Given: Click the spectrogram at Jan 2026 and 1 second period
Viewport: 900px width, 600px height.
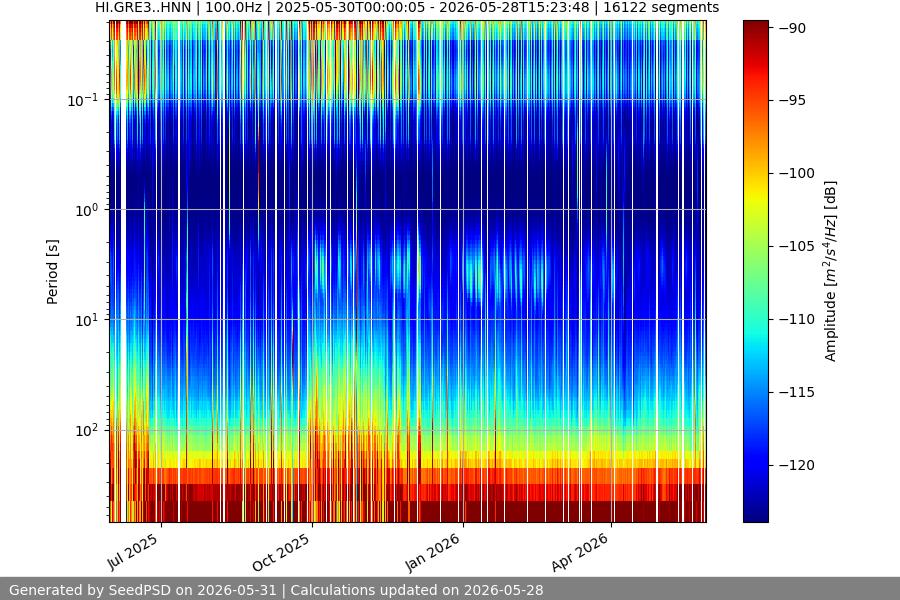Looking at the screenshot, I should click(463, 210).
